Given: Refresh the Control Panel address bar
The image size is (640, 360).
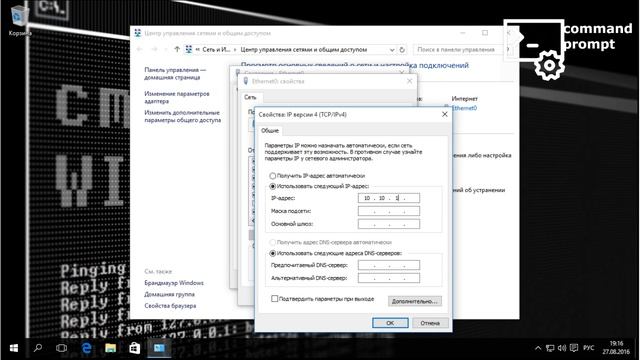Looking at the screenshot, I should click(x=402, y=49).
